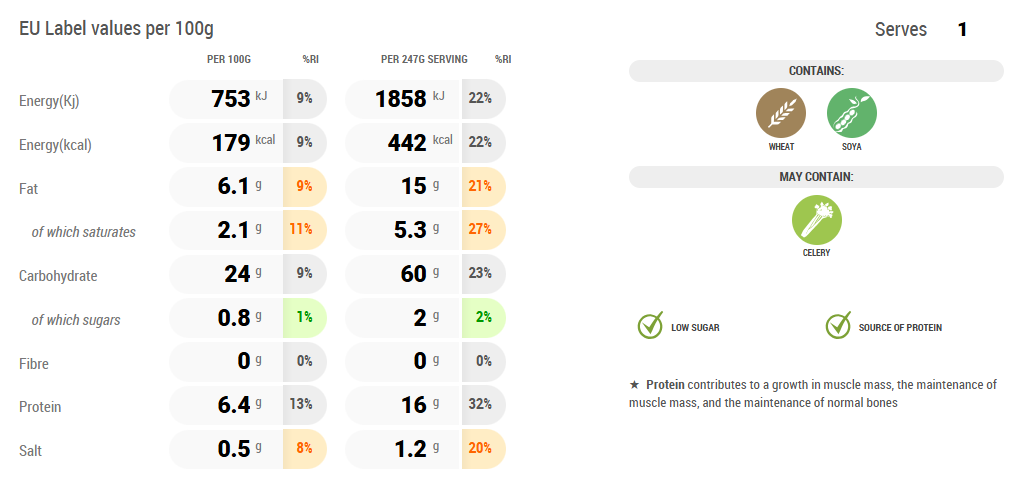Click the Soya allergen icon

pyautogui.click(x=852, y=112)
